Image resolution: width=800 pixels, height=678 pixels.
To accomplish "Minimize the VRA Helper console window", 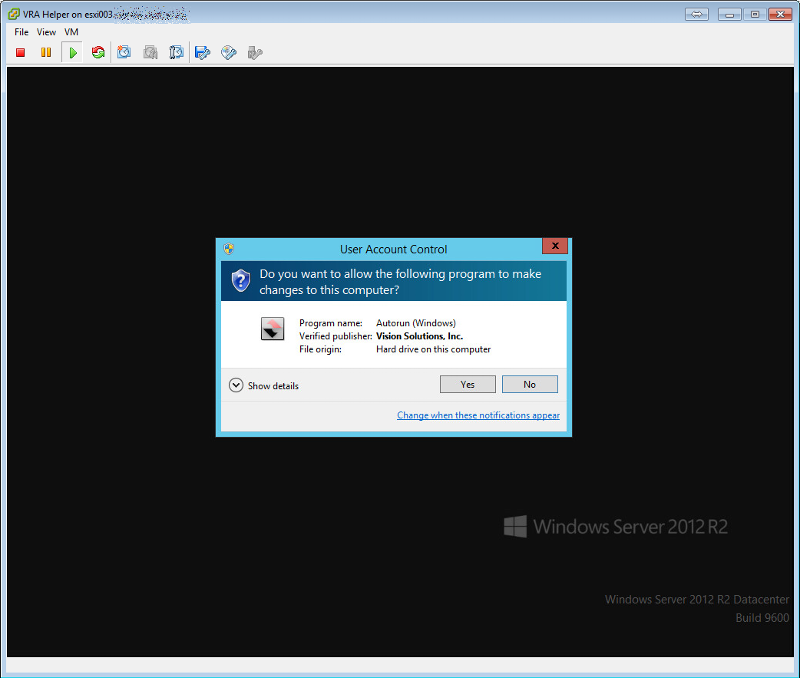I will 730,14.
